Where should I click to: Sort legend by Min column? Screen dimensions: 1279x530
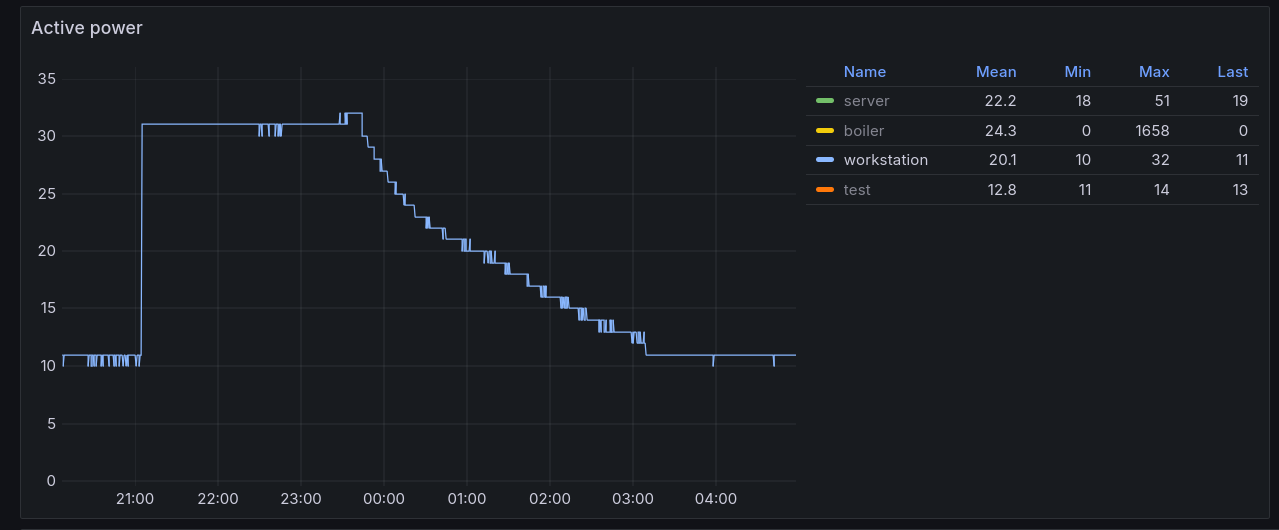(1077, 72)
